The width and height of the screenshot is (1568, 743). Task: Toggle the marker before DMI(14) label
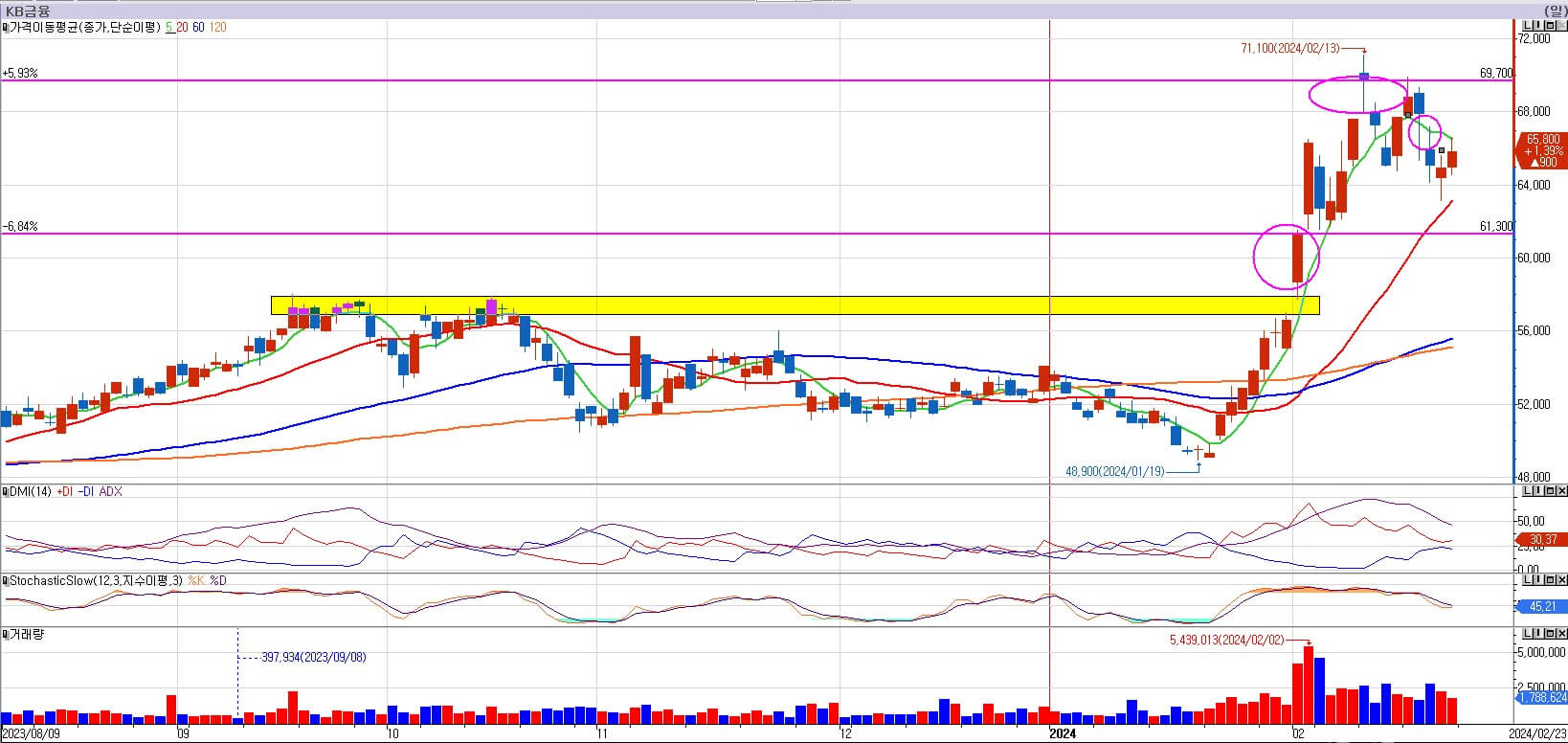[5, 492]
